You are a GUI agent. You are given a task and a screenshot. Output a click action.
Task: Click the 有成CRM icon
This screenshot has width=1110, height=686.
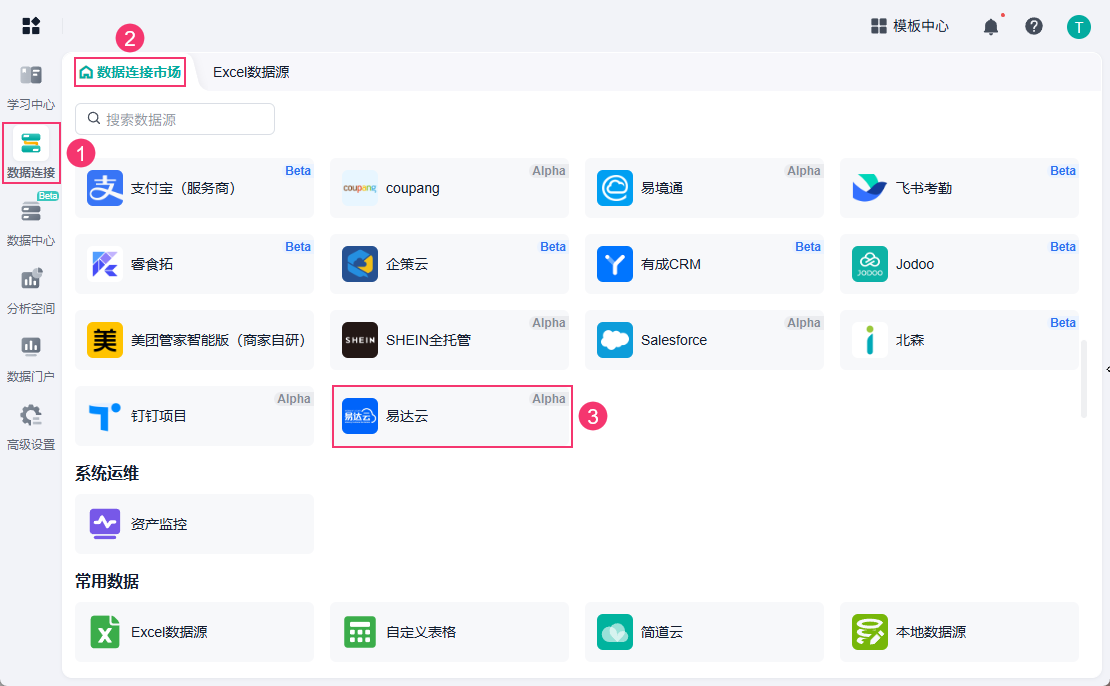point(614,264)
